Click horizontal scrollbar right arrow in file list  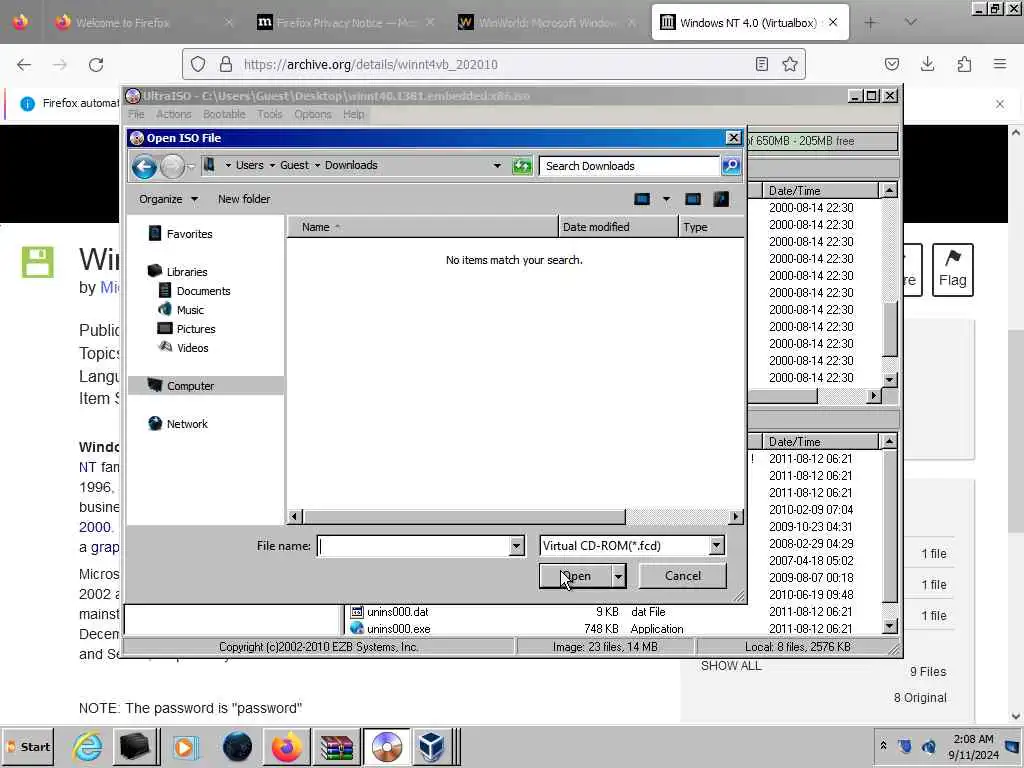click(x=736, y=517)
